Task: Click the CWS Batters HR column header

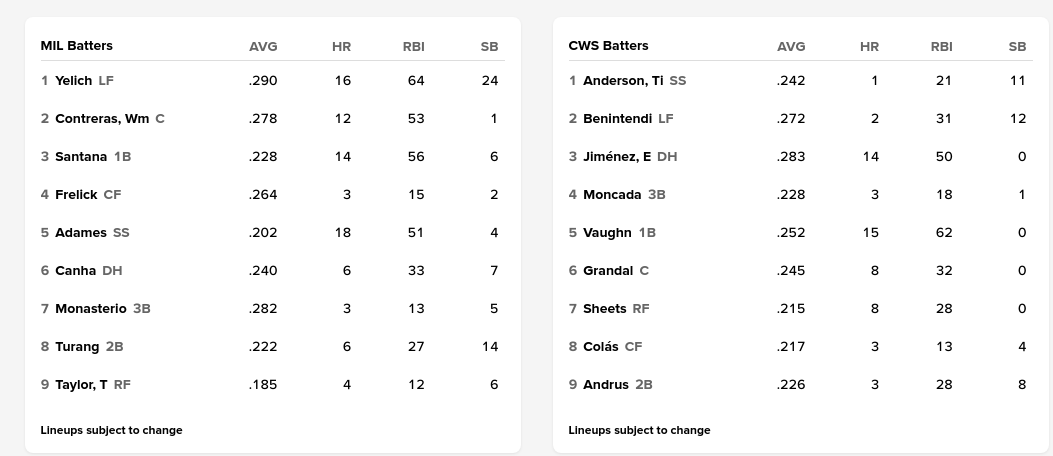Action: click(x=869, y=47)
